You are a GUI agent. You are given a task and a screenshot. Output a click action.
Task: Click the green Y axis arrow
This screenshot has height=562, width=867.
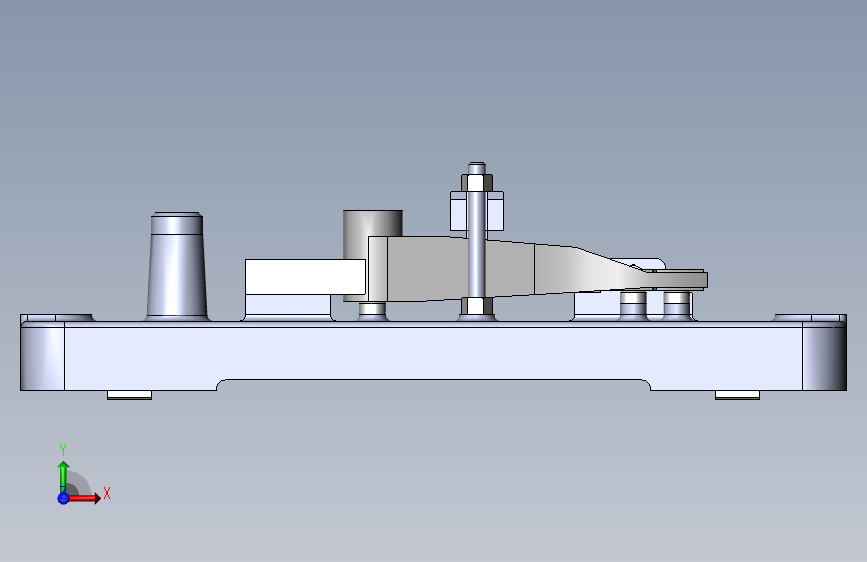pyautogui.click(x=63, y=477)
